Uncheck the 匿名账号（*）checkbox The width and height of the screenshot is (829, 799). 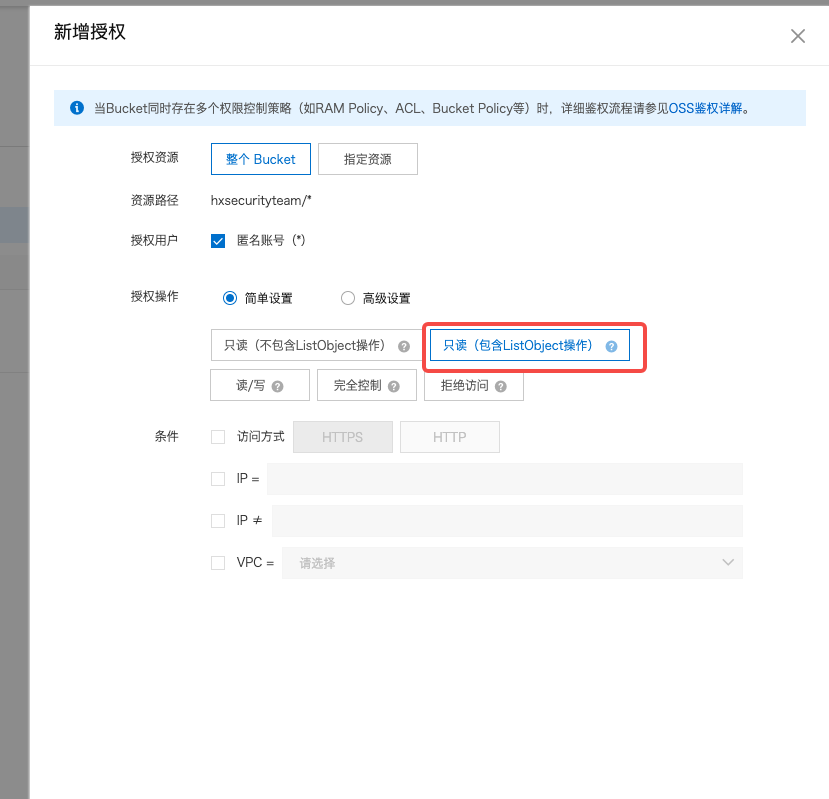pos(218,240)
